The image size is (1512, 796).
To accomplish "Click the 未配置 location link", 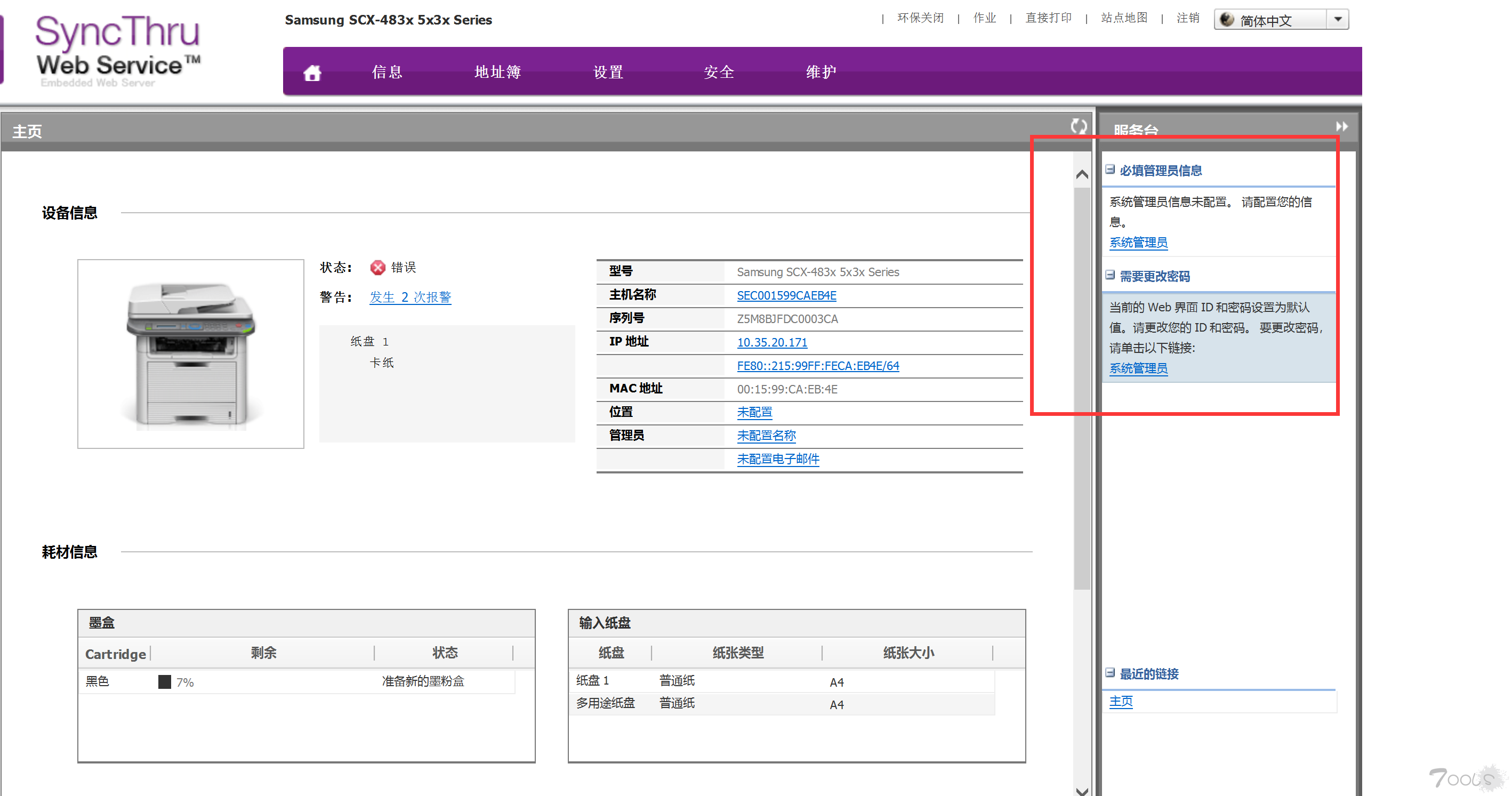I will (x=754, y=412).
